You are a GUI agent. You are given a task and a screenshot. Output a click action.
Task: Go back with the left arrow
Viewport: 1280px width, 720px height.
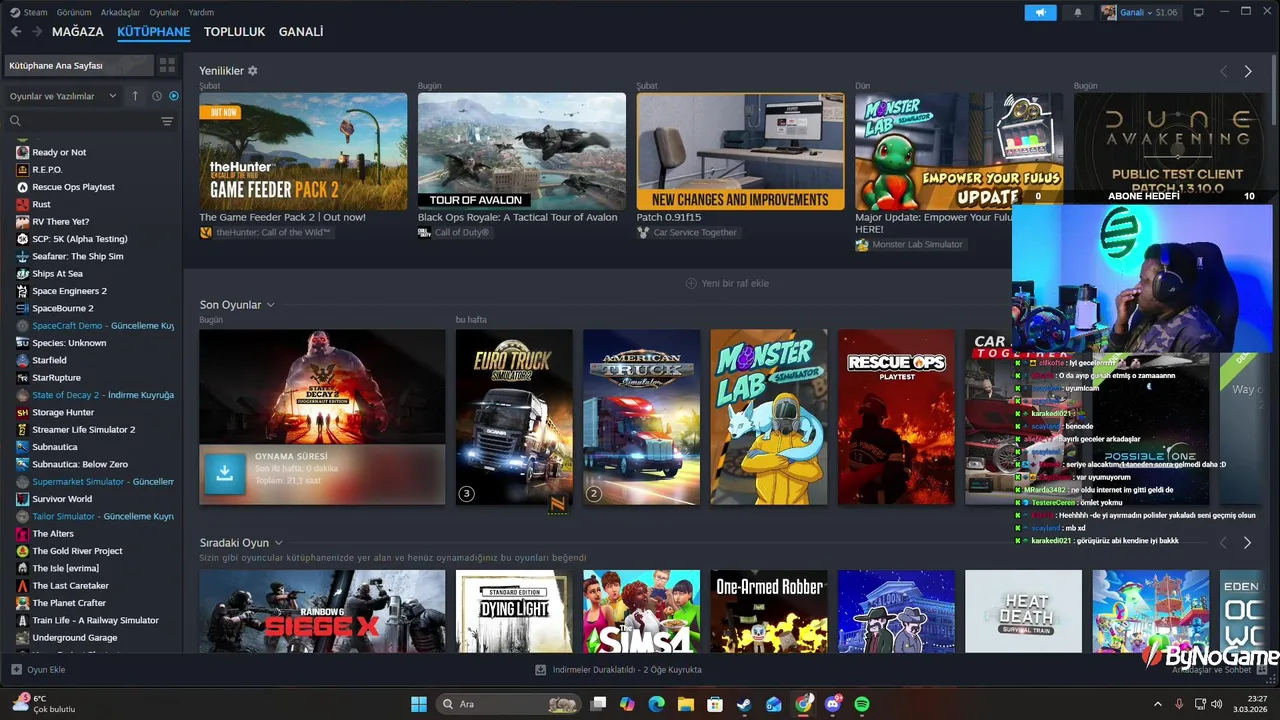pyautogui.click(x=16, y=32)
